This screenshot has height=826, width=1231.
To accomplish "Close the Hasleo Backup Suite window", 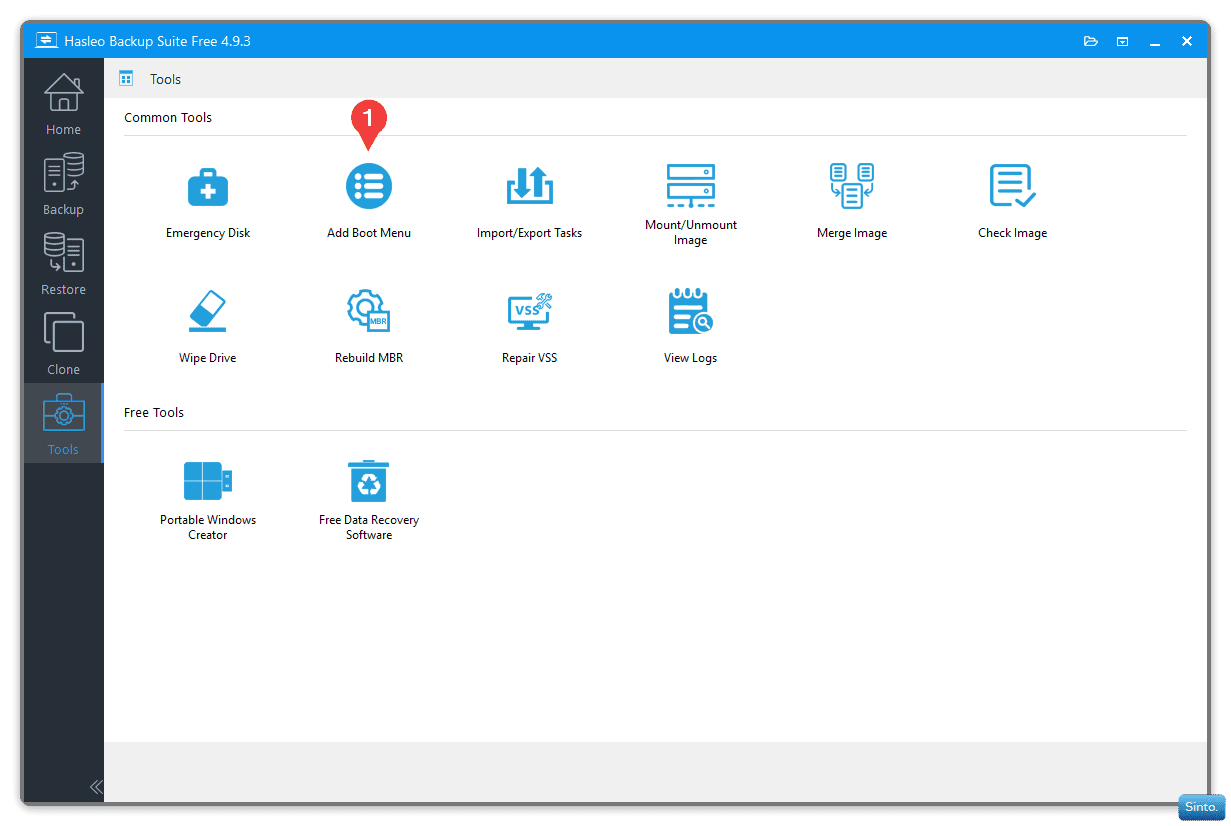I will click(1187, 41).
